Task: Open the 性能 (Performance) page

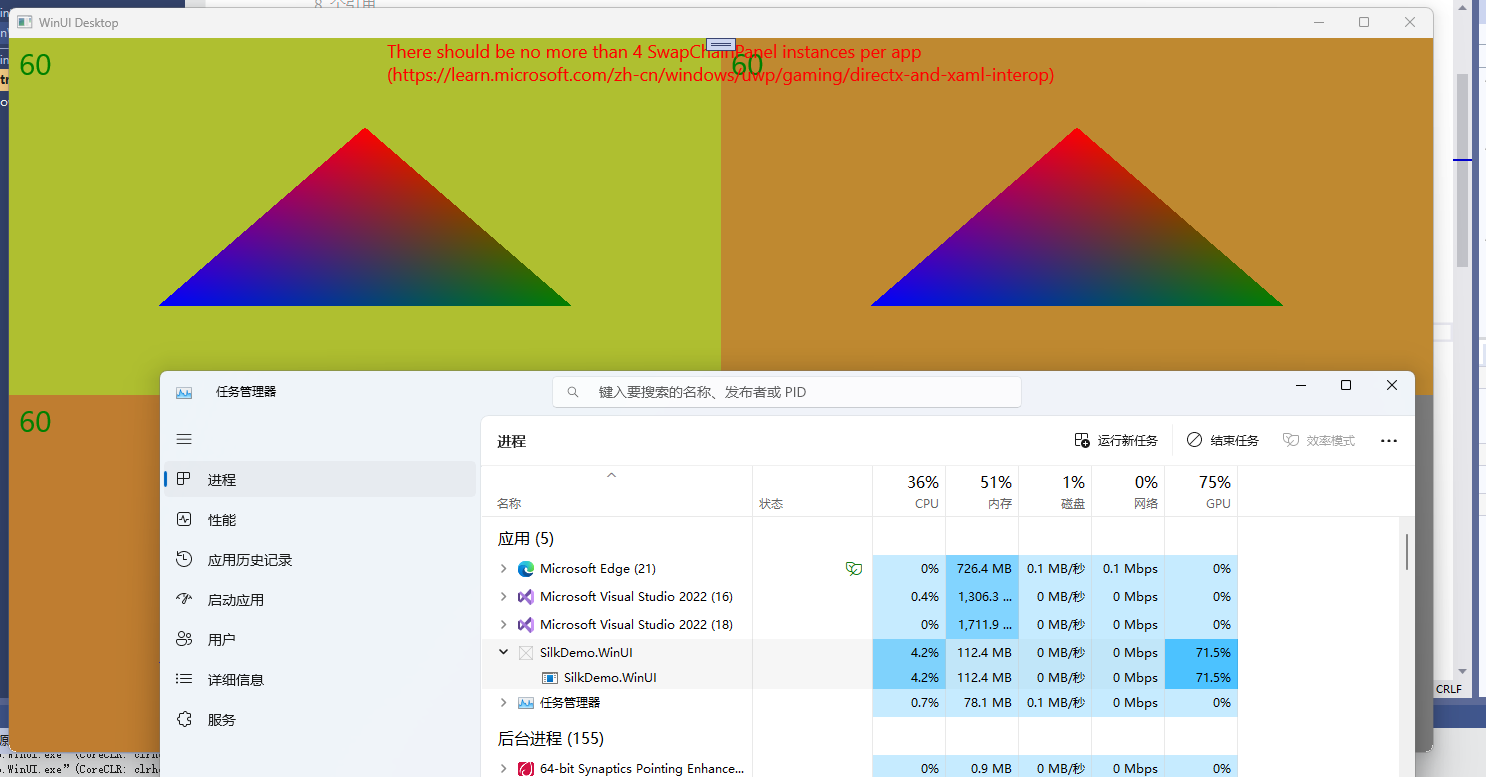Action: tap(320, 520)
